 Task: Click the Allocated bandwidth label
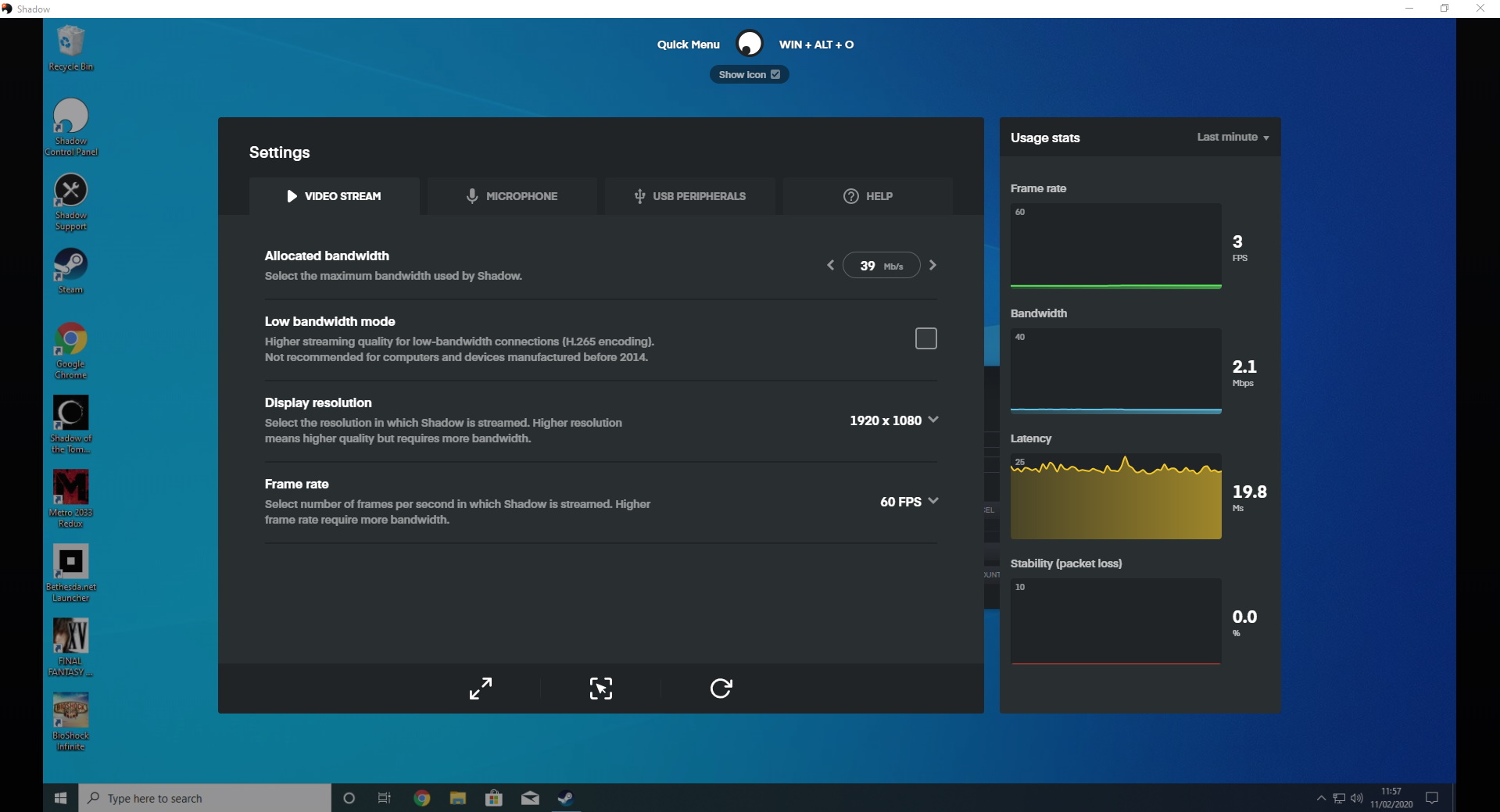[327, 256]
